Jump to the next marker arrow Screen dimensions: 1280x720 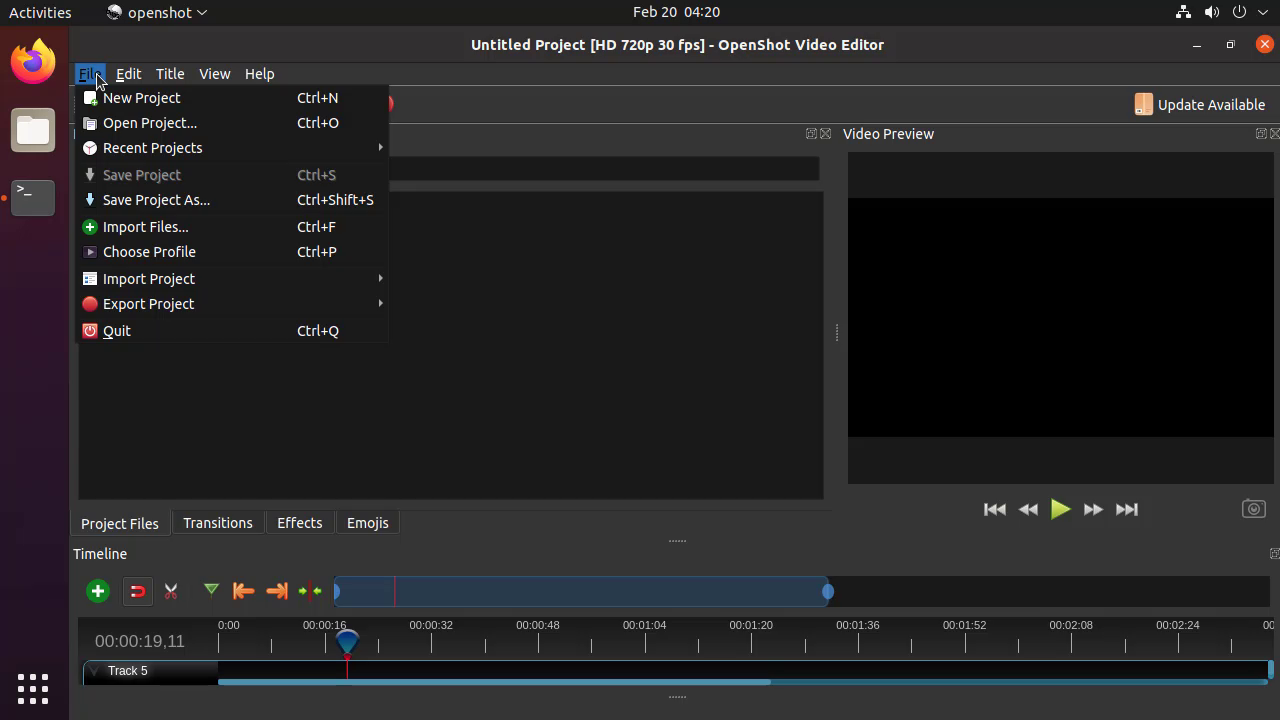pyautogui.click(x=277, y=591)
